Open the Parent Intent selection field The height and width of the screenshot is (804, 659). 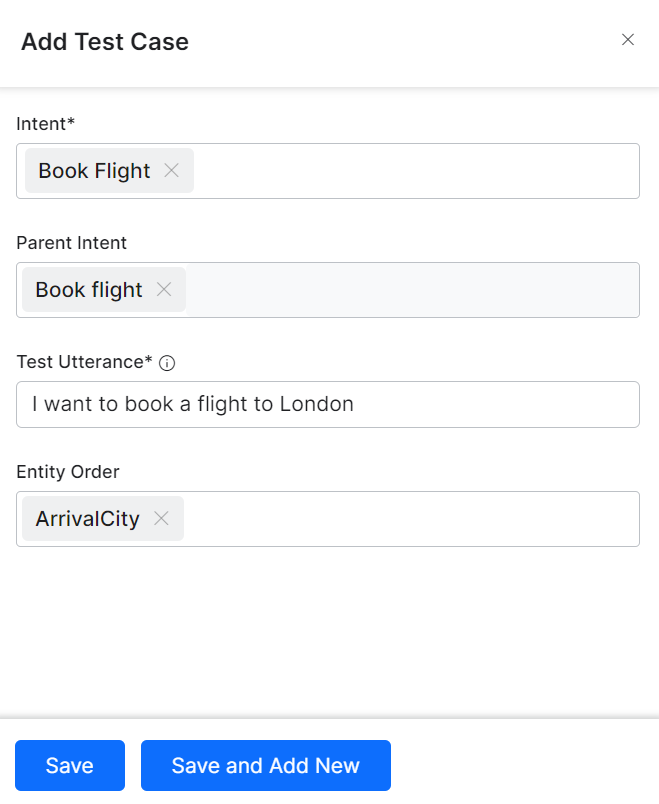coord(328,290)
